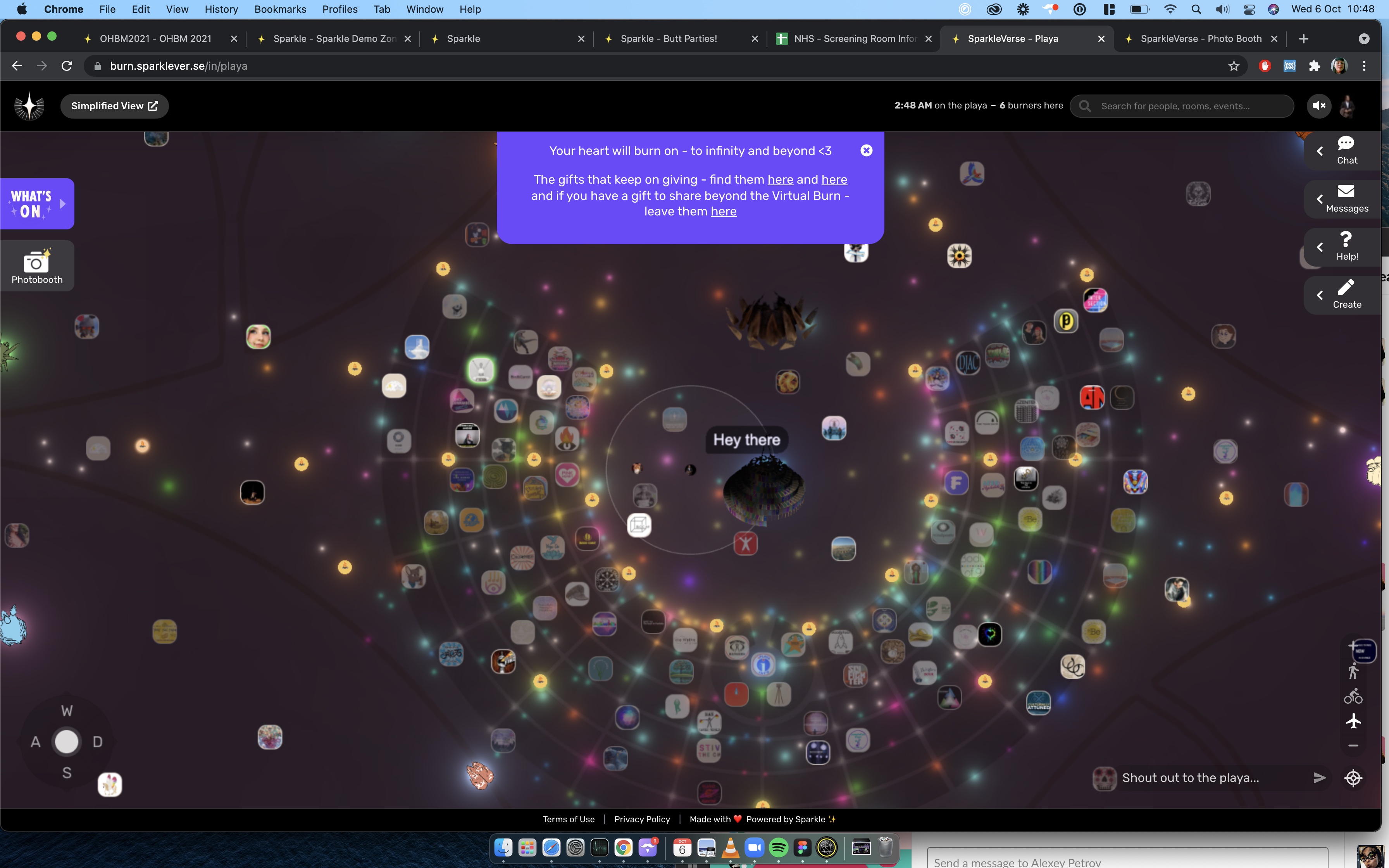Open the Photobooth camera button
The width and height of the screenshot is (1389, 868).
[x=37, y=266]
